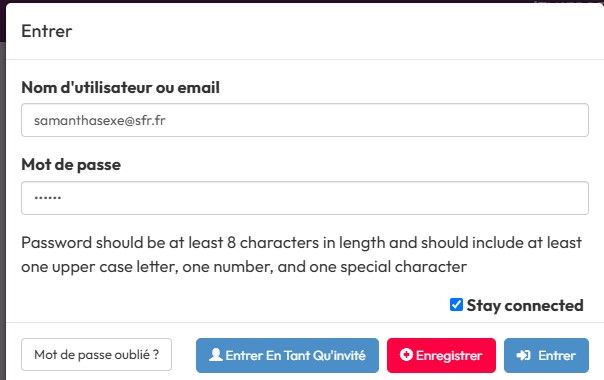Click the masked password dots

[47, 198]
